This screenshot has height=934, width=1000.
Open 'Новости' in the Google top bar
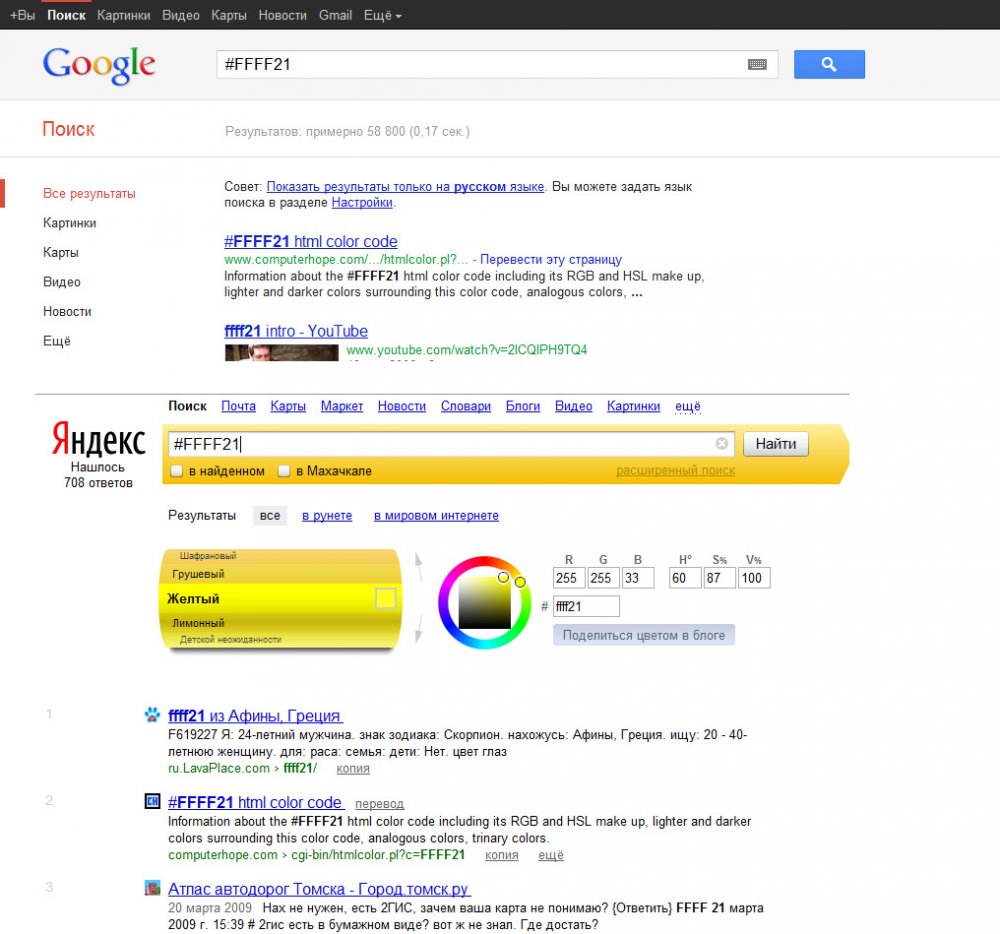pos(283,15)
